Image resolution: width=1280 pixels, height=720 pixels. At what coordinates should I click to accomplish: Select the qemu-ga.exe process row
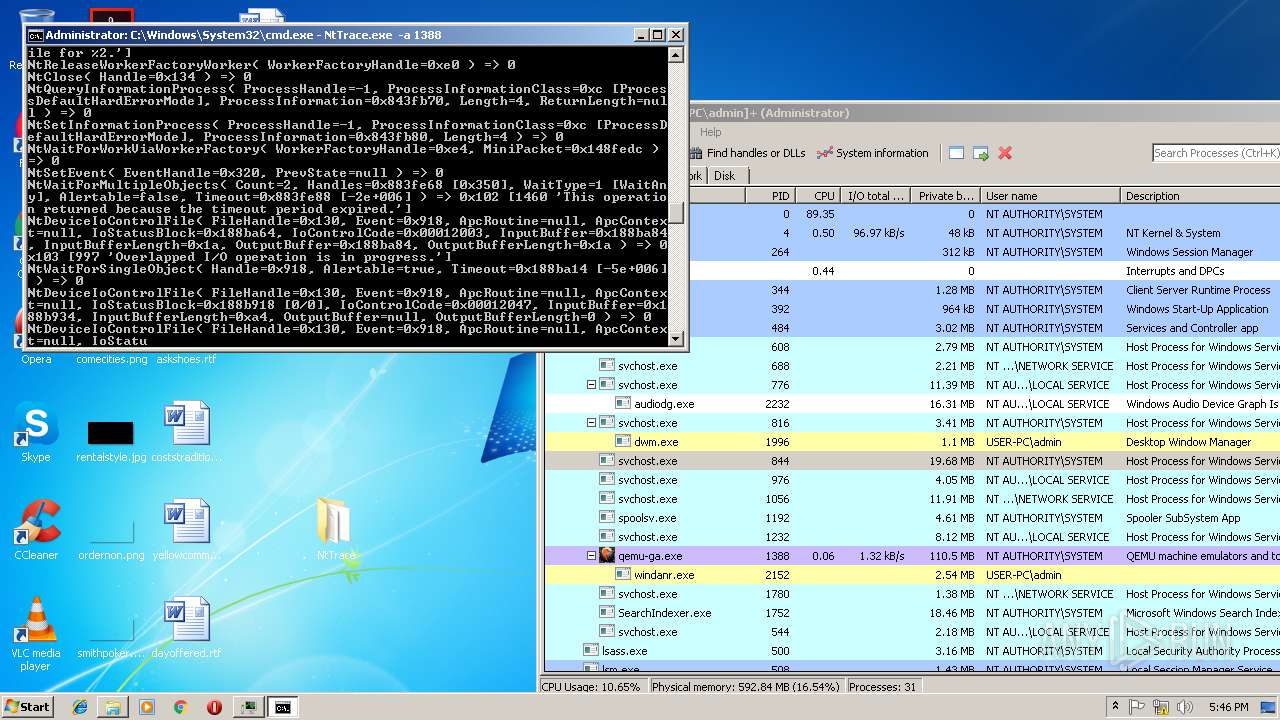pyautogui.click(x=912, y=556)
